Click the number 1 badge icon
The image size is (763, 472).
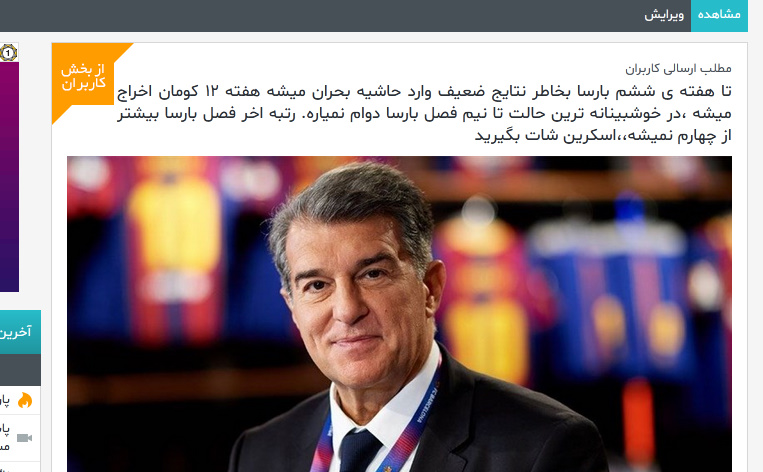[8, 53]
